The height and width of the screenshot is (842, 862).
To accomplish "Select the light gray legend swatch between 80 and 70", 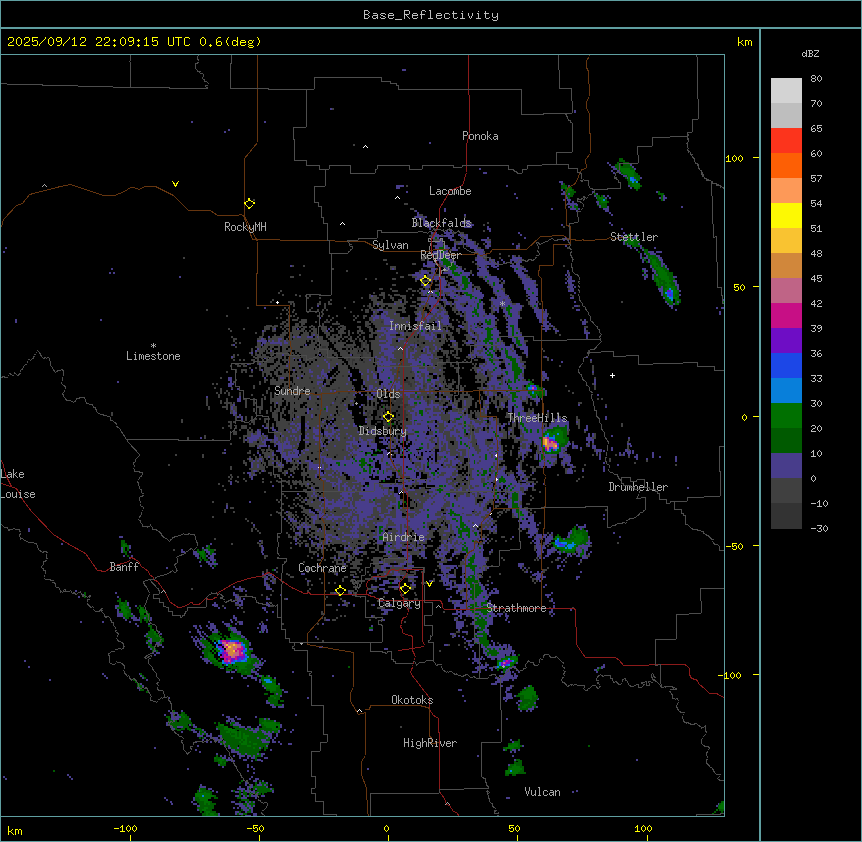I will click(x=786, y=91).
